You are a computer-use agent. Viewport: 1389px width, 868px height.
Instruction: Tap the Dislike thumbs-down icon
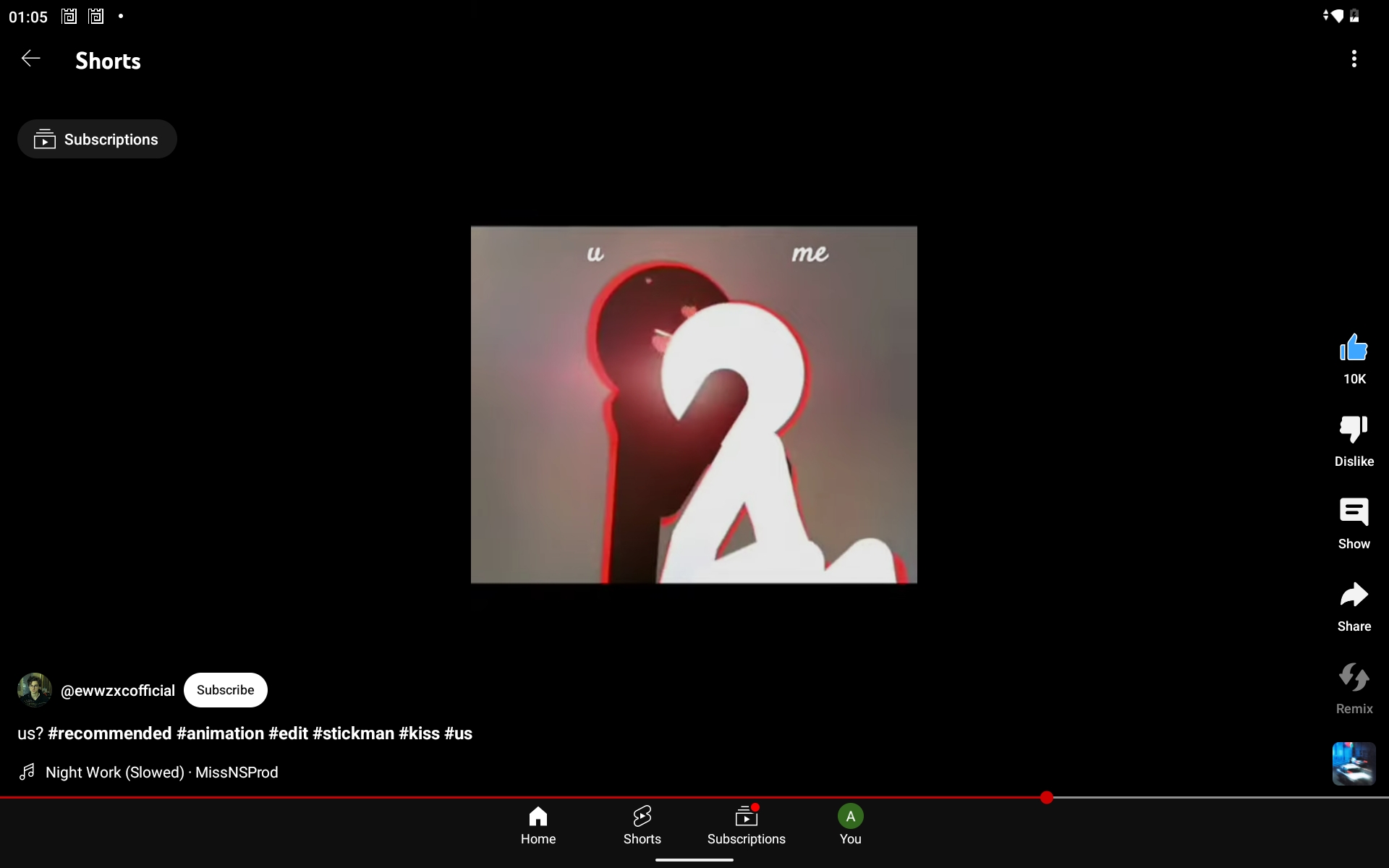1354,429
